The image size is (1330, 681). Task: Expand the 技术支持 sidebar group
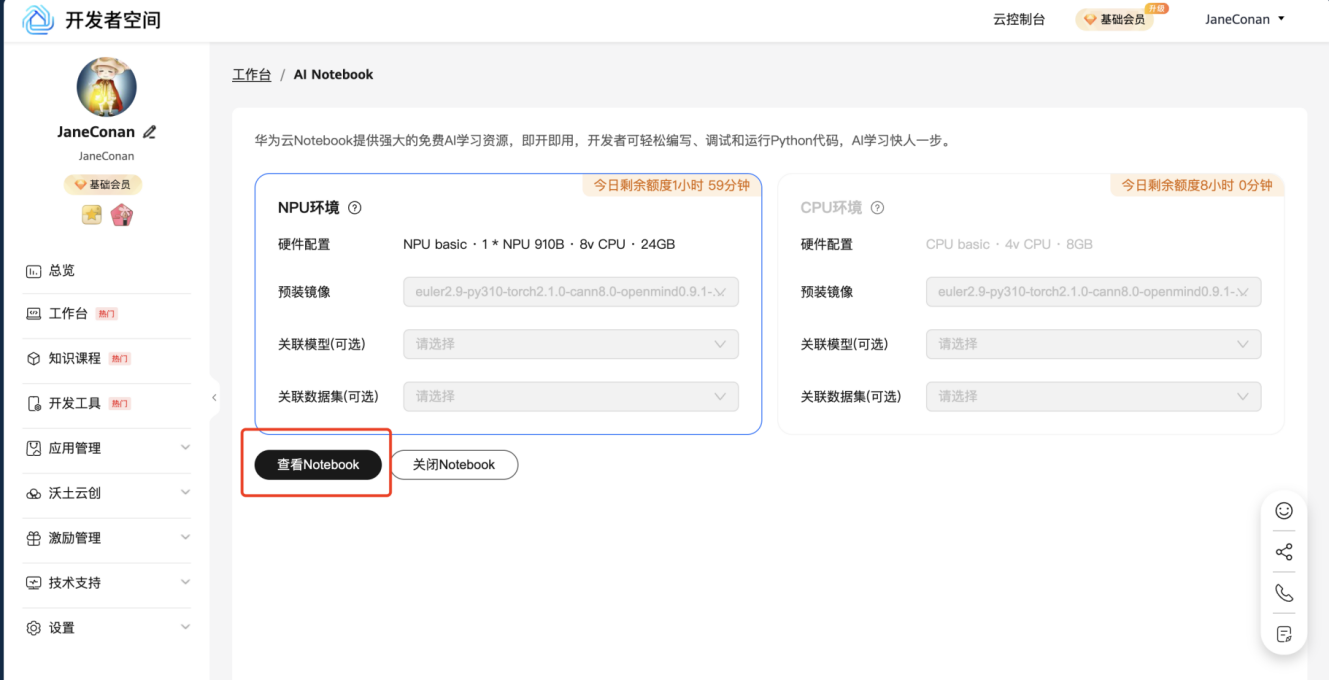pyautogui.click(x=185, y=582)
